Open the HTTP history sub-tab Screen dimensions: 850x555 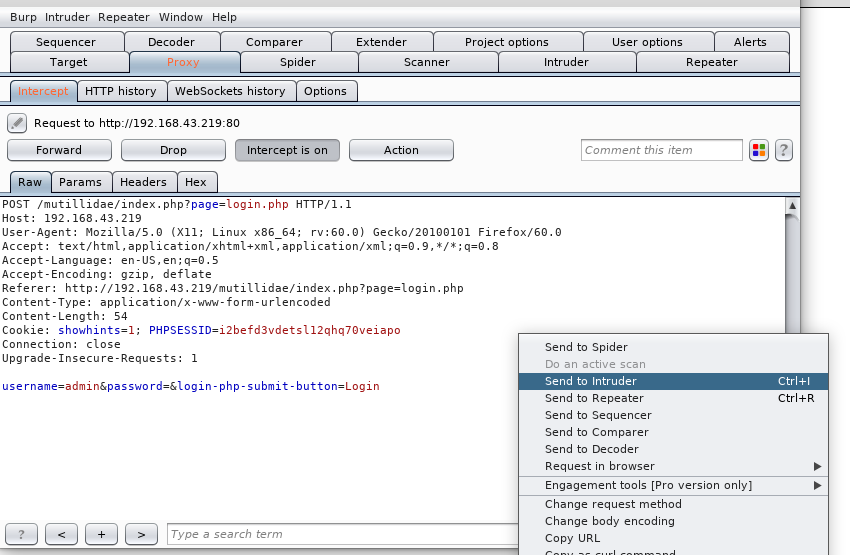point(120,91)
